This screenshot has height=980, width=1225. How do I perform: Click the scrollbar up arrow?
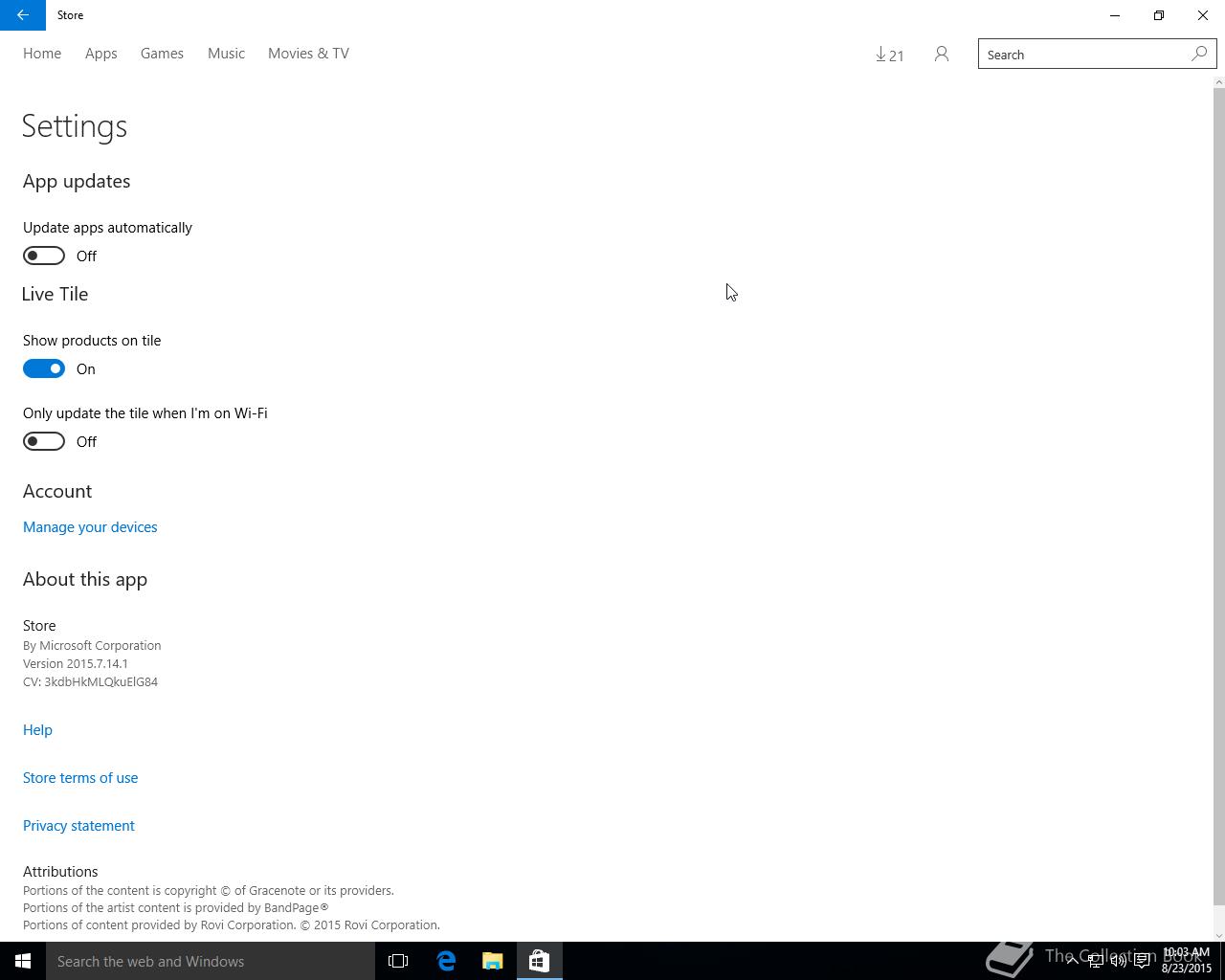click(1218, 82)
